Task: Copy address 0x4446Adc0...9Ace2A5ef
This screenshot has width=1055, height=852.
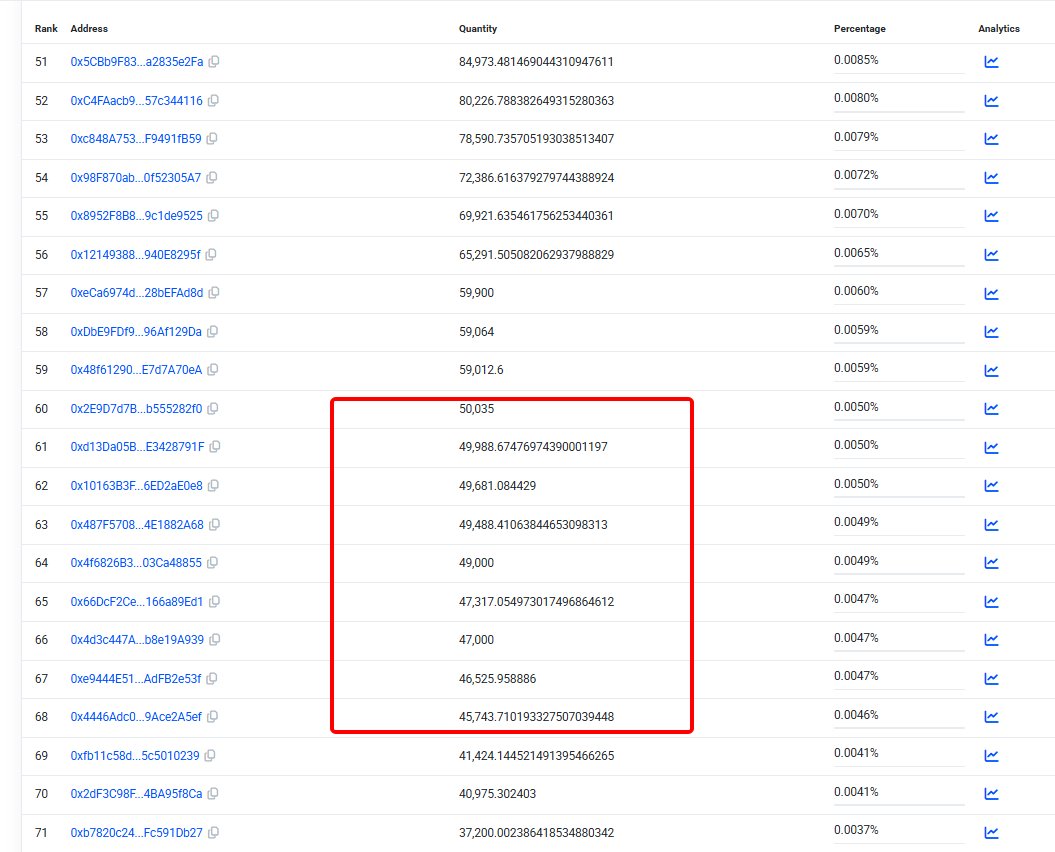Action: [x=213, y=717]
